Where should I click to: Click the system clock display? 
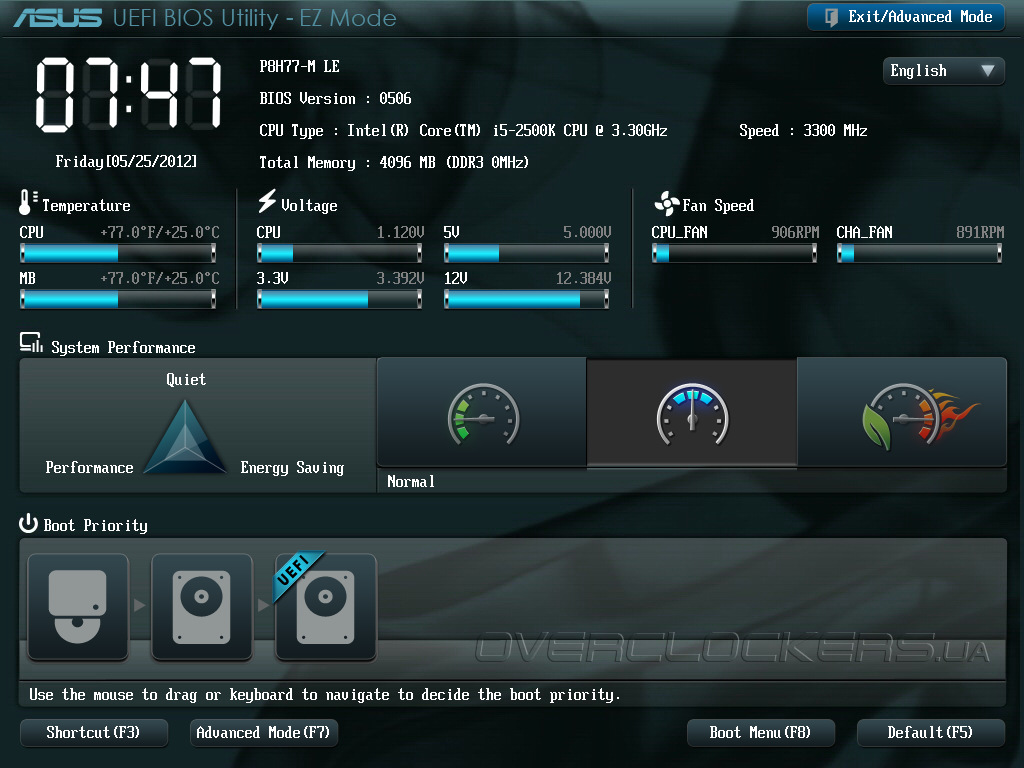click(x=129, y=95)
